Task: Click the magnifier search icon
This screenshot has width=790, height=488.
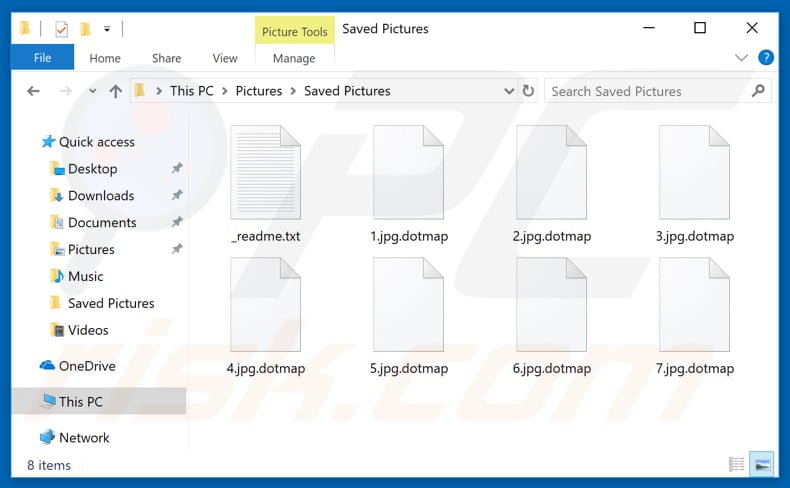Action: (758, 91)
